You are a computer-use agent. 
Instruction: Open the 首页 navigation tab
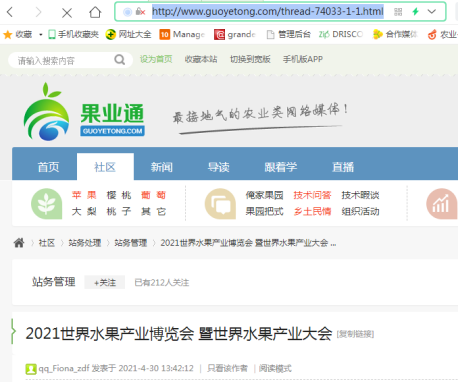click(x=48, y=167)
